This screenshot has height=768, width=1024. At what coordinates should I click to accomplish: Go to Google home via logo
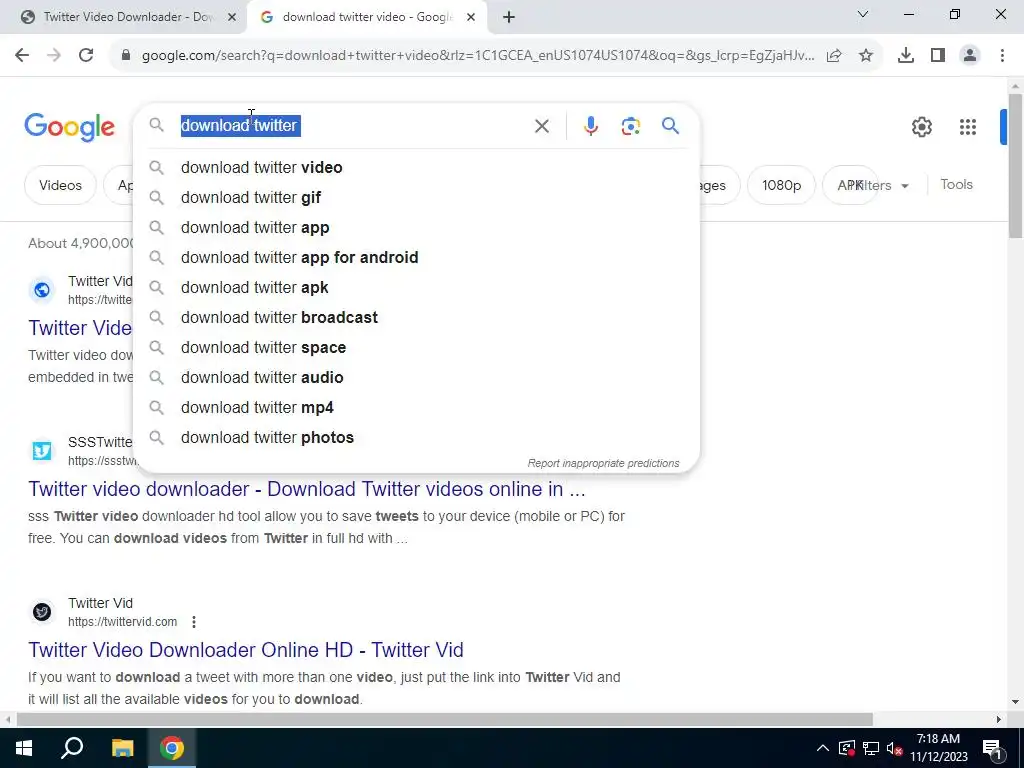69,127
